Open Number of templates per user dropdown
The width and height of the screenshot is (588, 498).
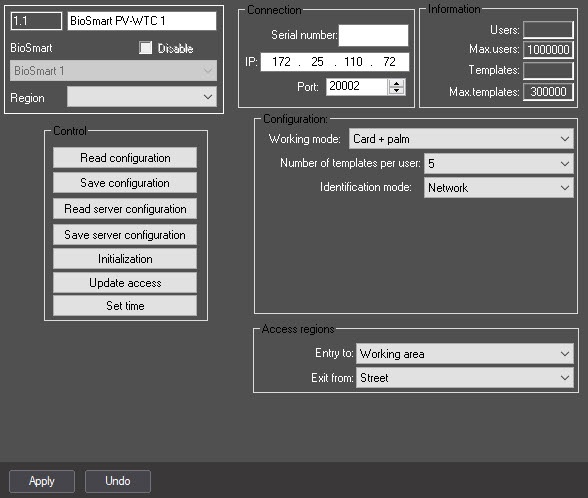[x=499, y=164]
